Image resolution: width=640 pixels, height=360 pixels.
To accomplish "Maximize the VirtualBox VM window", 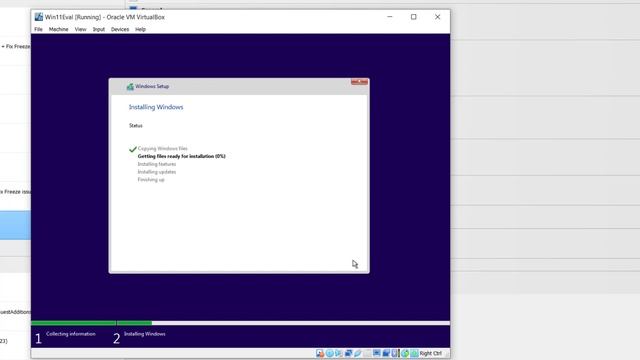I will 413,17.
